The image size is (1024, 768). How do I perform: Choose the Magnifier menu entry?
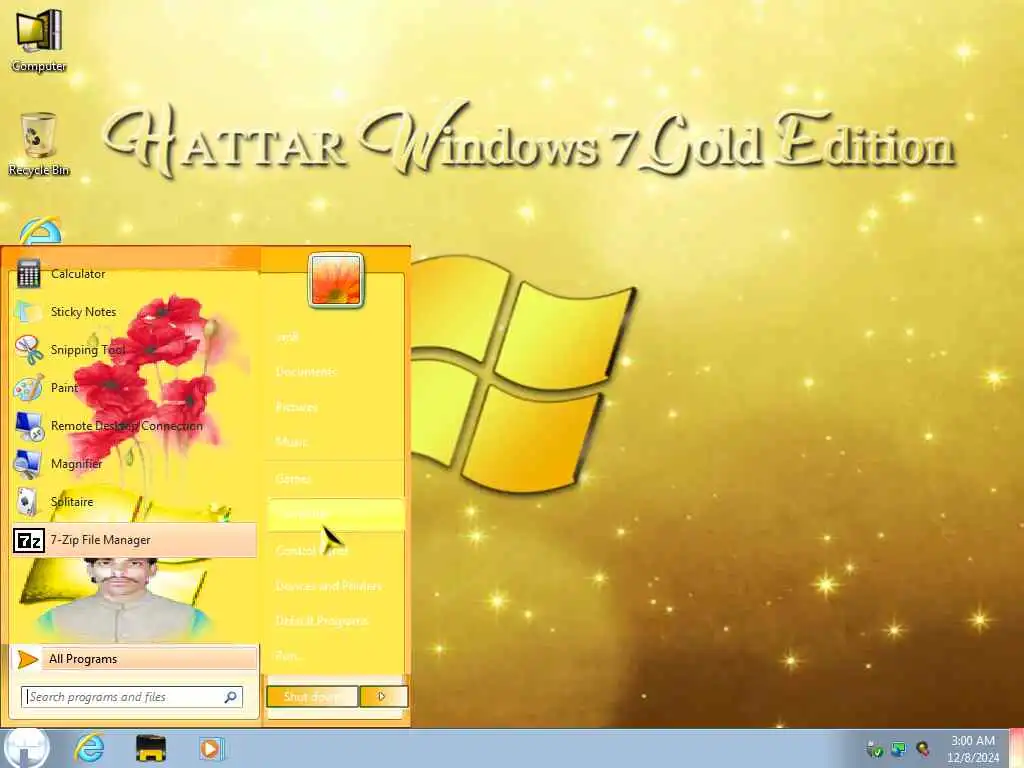[76, 464]
